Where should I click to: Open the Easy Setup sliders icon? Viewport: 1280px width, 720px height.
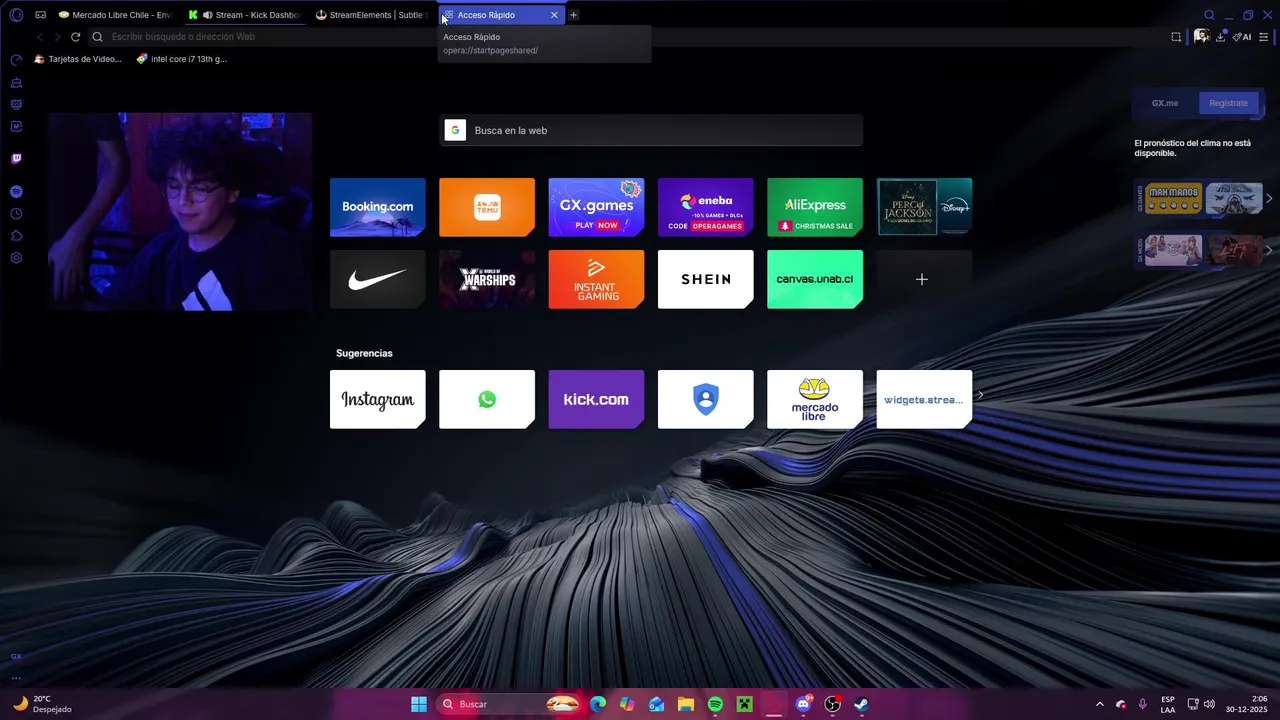click(1264, 37)
